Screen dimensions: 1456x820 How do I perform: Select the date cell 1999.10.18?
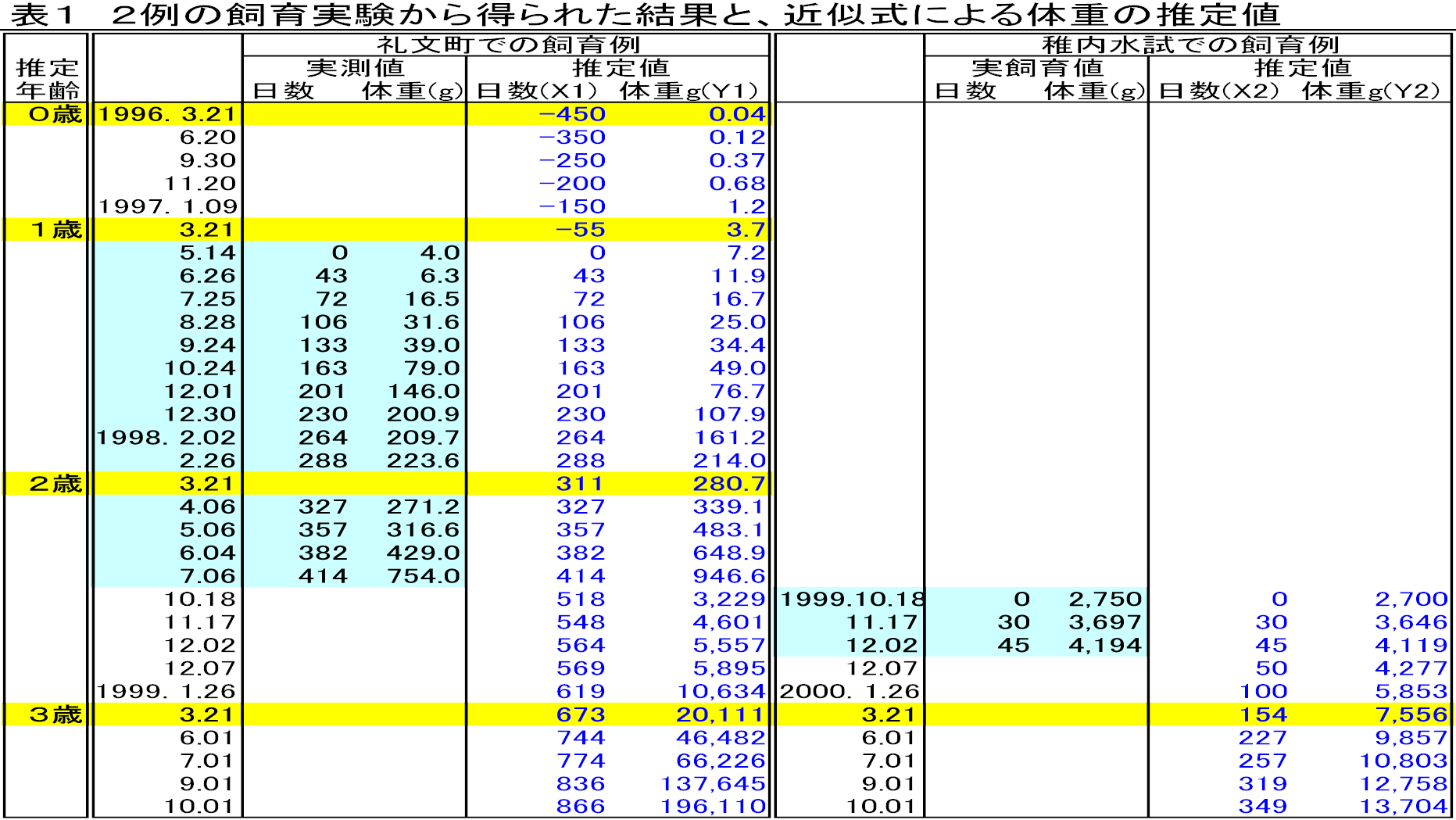pos(852,600)
